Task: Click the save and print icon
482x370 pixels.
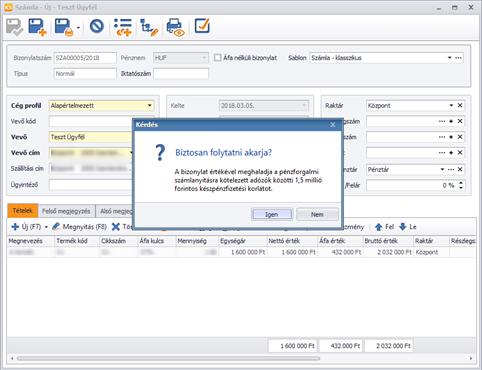Action: pos(64,27)
